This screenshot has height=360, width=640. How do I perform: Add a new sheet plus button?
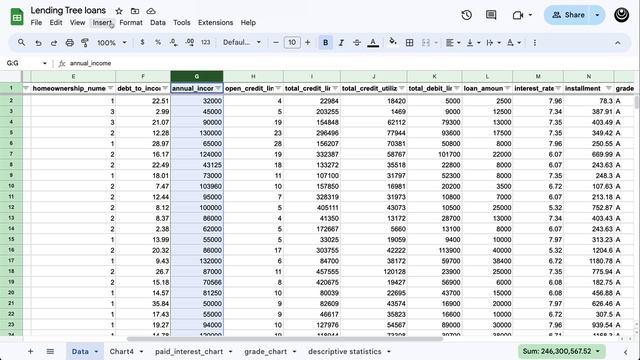point(31,351)
